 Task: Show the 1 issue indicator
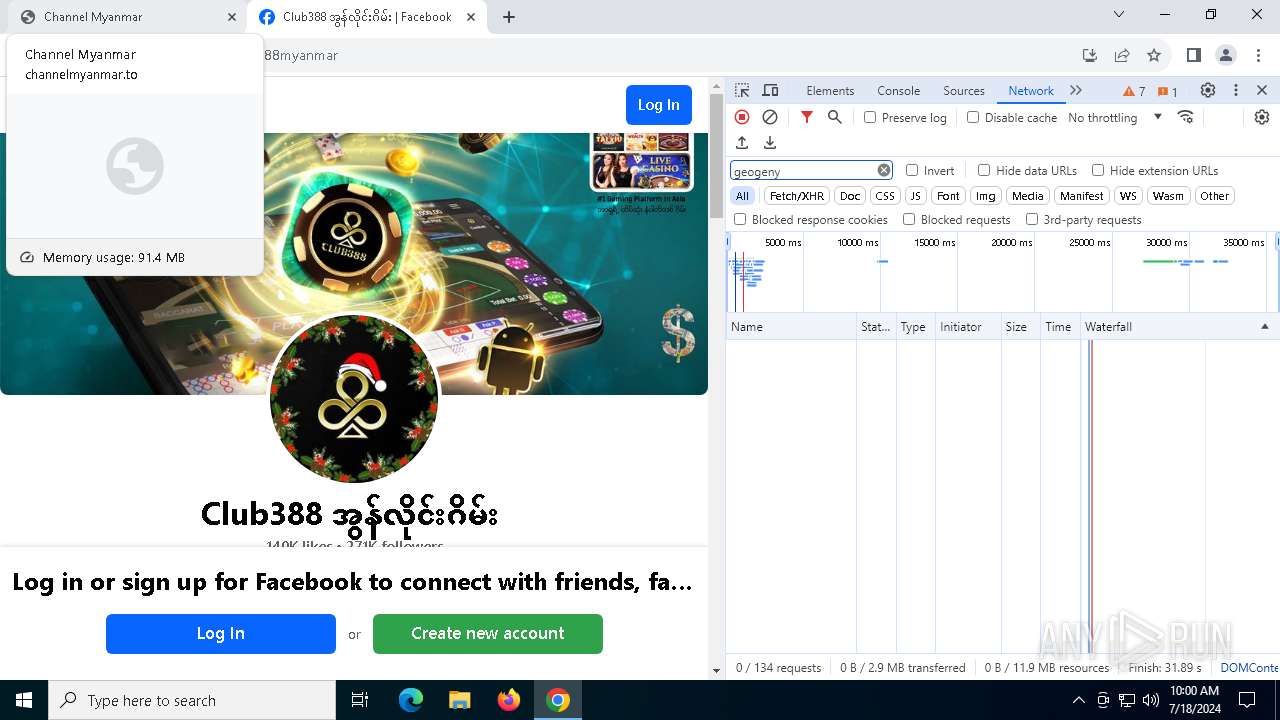click(1167, 91)
